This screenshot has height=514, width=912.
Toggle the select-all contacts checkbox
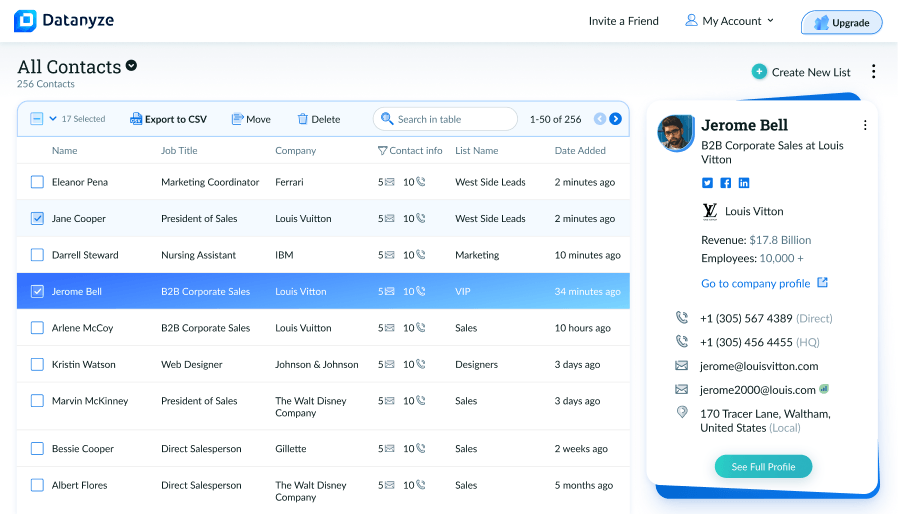(37, 119)
